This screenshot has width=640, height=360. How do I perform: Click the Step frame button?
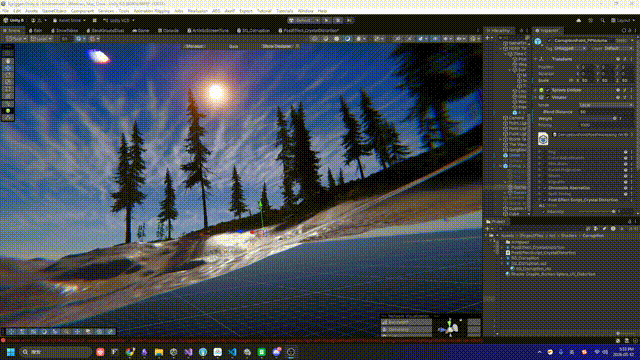coord(349,20)
